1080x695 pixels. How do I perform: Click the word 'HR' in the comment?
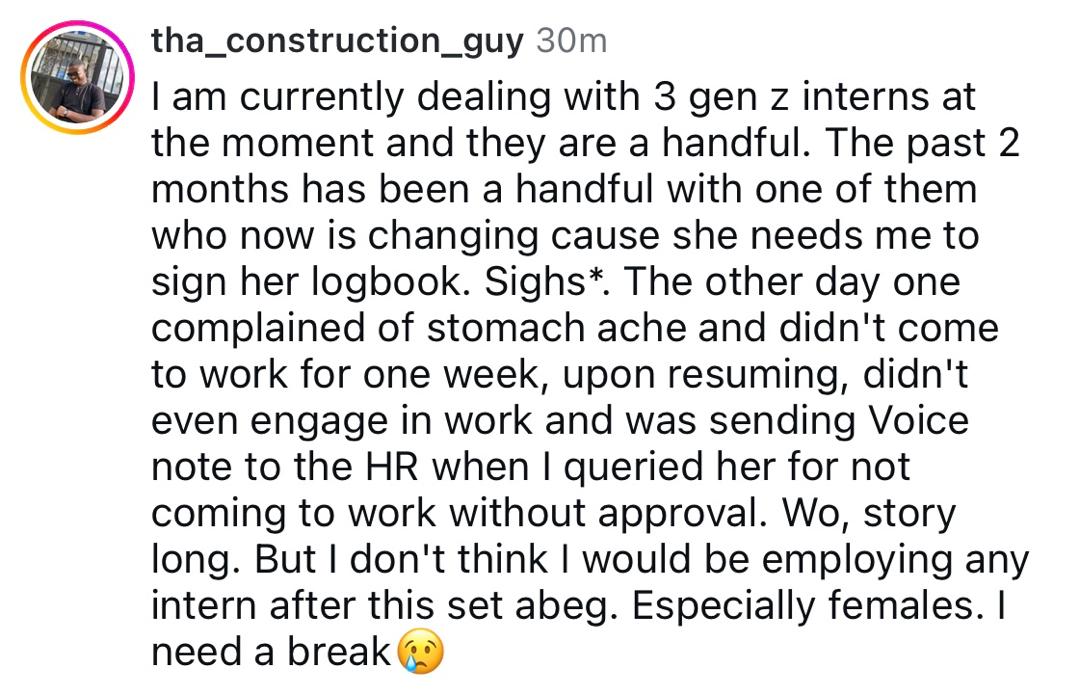point(392,467)
